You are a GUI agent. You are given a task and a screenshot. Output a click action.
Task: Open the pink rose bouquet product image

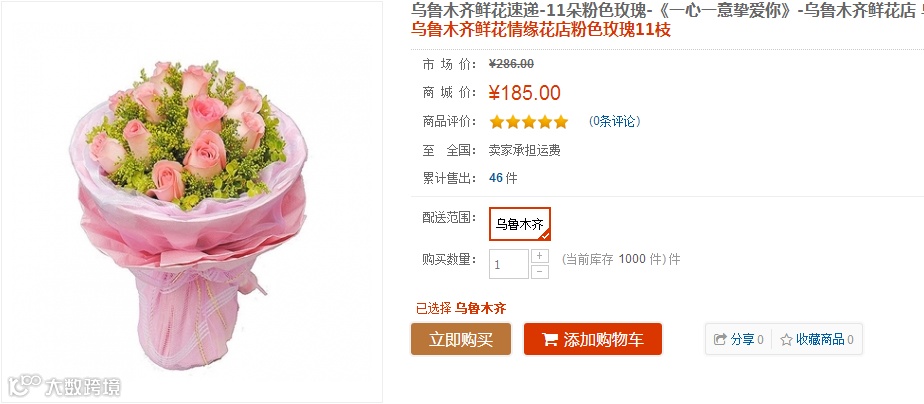[192, 202]
